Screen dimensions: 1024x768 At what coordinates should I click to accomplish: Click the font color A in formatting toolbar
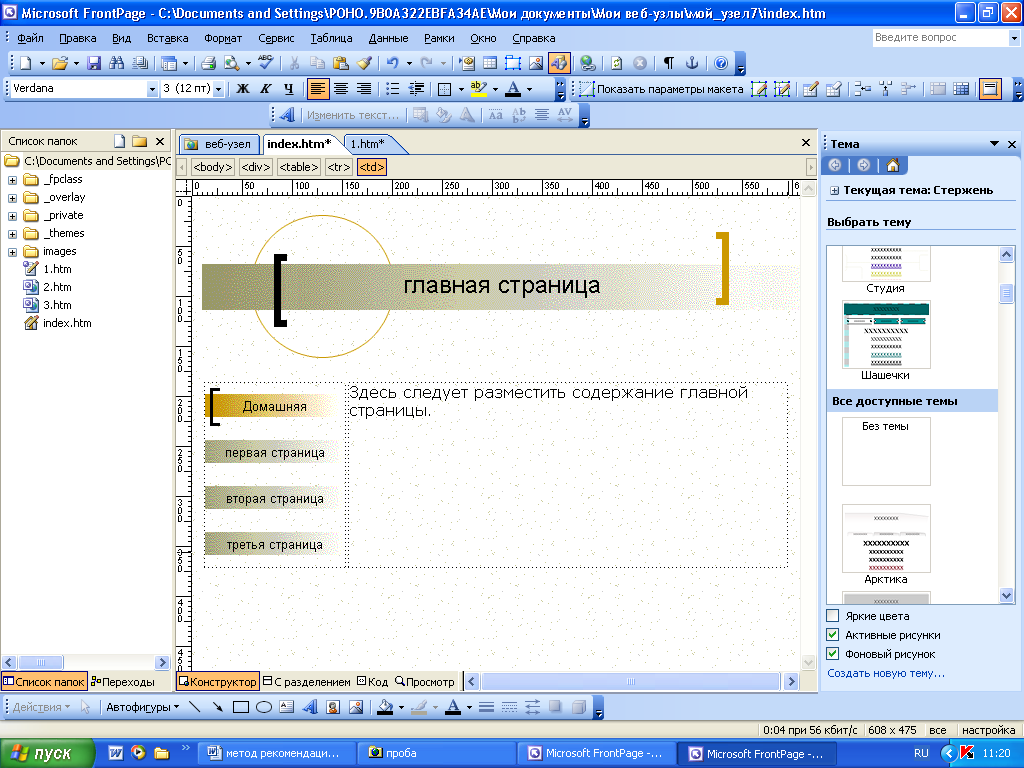pyautogui.click(x=513, y=89)
